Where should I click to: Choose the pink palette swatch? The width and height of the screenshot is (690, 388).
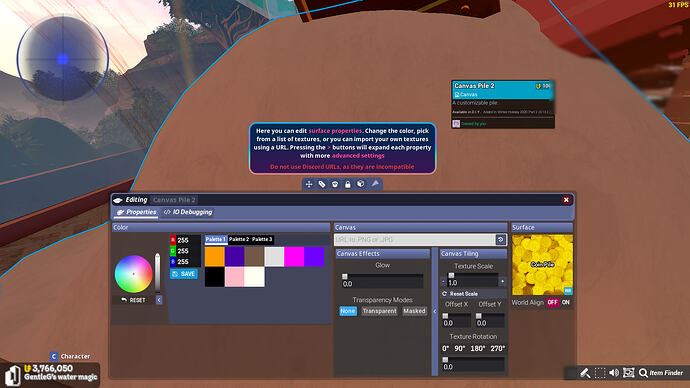pyautogui.click(x=235, y=277)
